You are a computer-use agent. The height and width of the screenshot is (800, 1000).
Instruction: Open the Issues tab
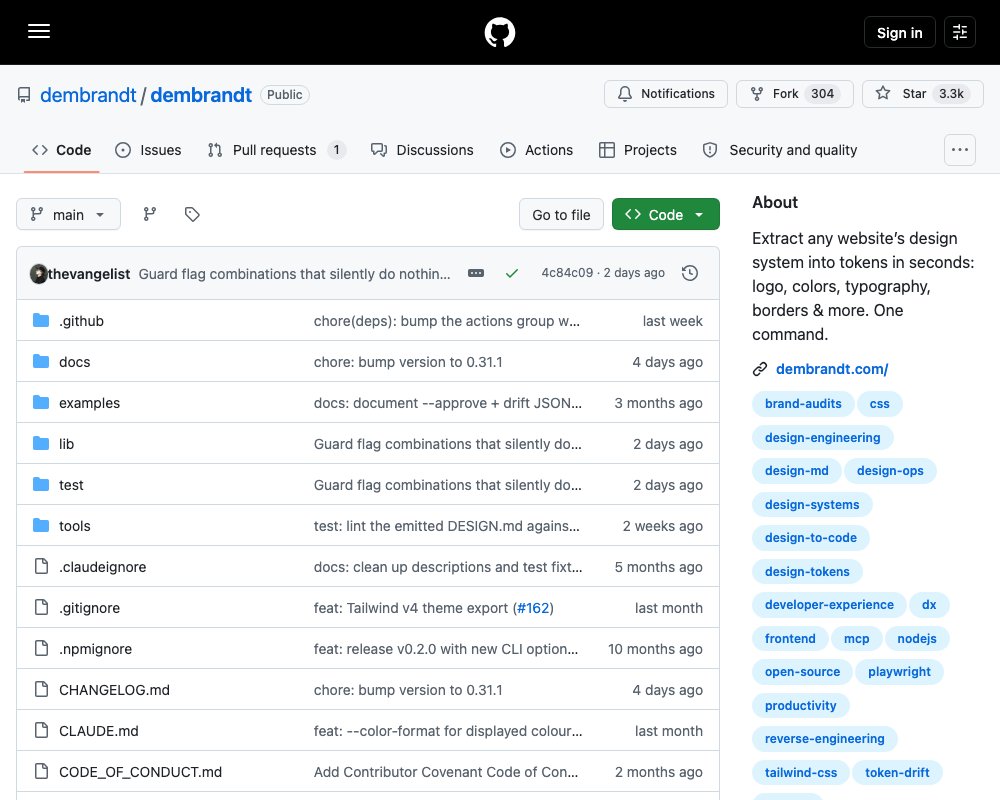148,150
